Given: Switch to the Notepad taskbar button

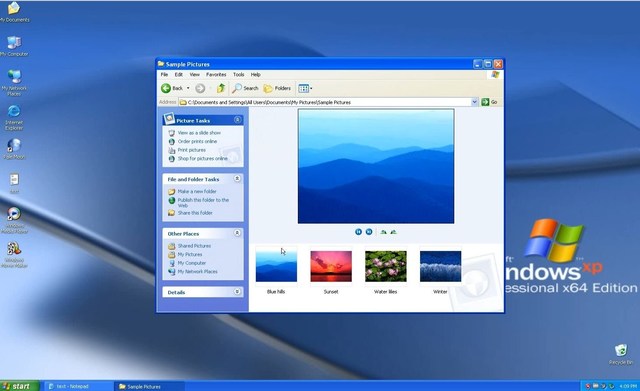Looking at the screenshot, I should click(78, 386).
